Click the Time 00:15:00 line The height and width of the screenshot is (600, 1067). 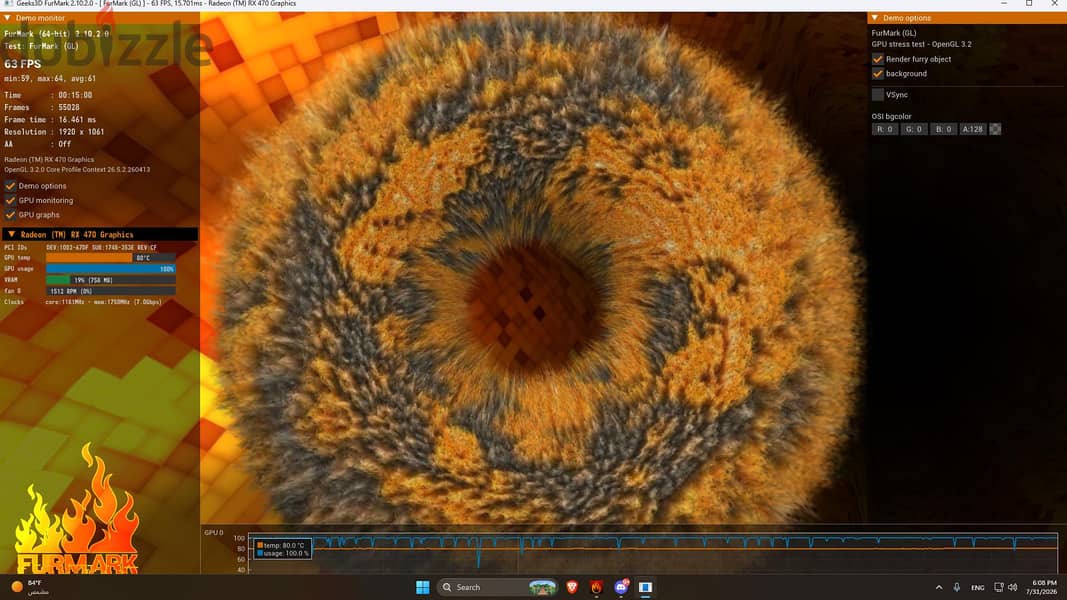coord(48,95)
